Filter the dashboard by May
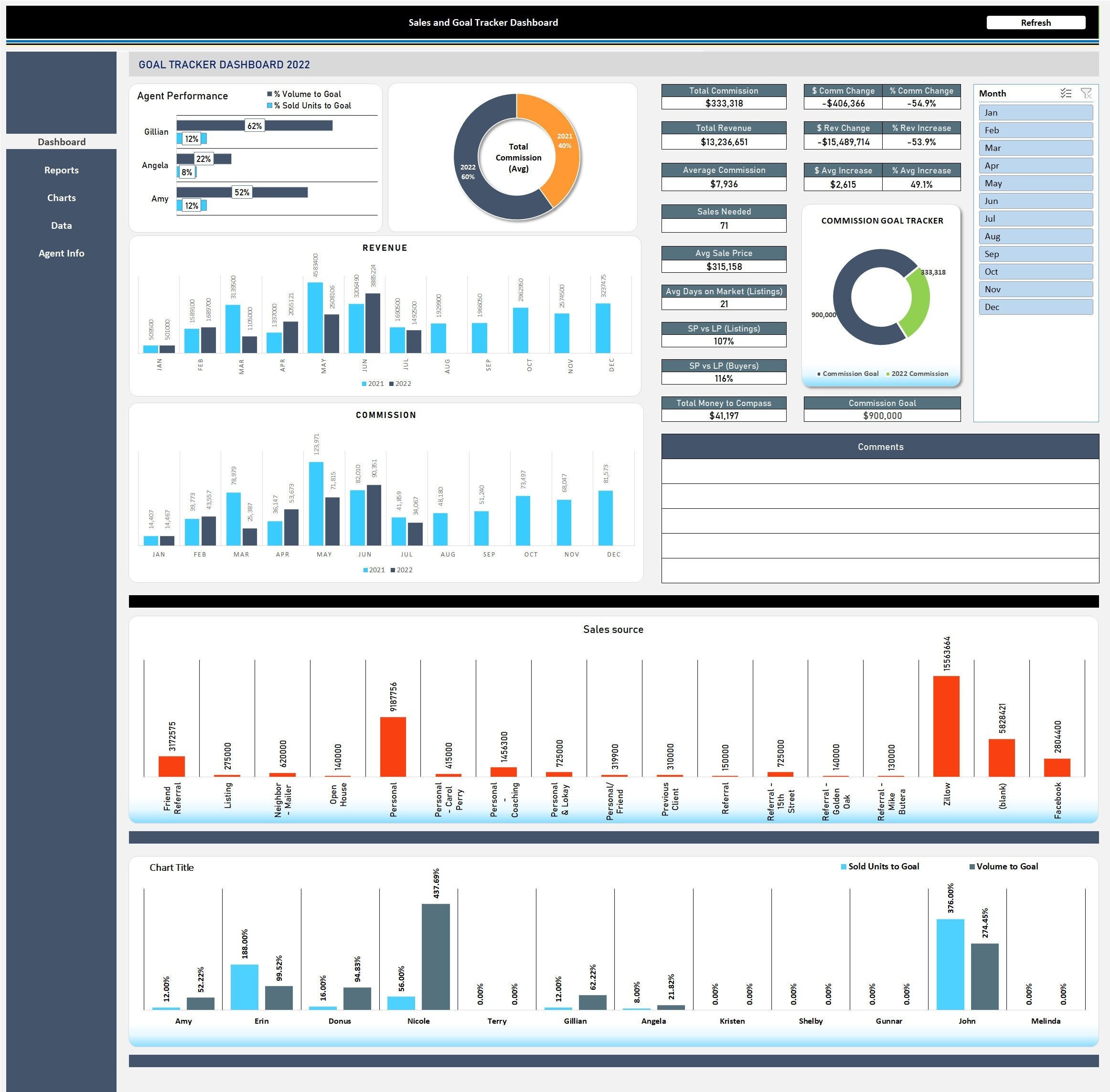This screenshot has height=1092, width=1110. click(1035, 183)
